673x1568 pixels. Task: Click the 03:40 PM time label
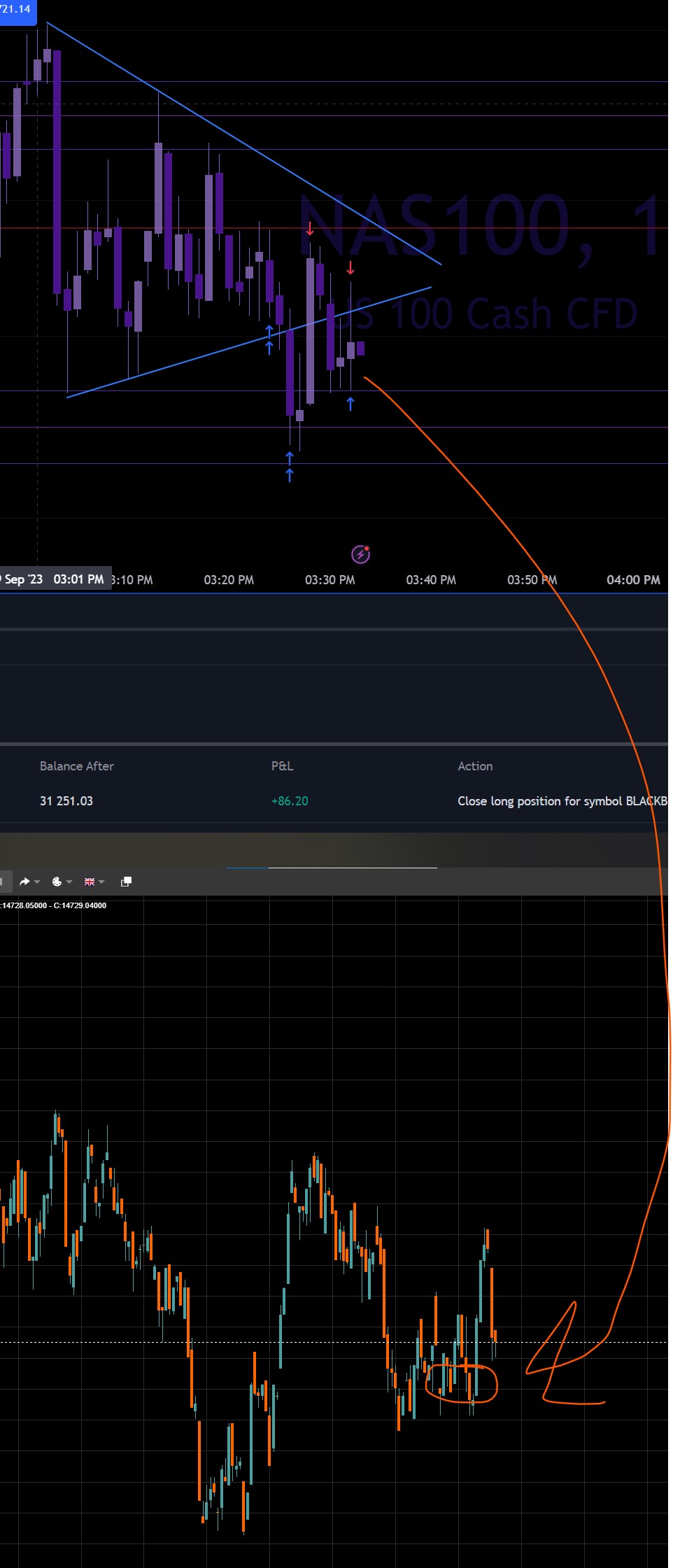431,580
